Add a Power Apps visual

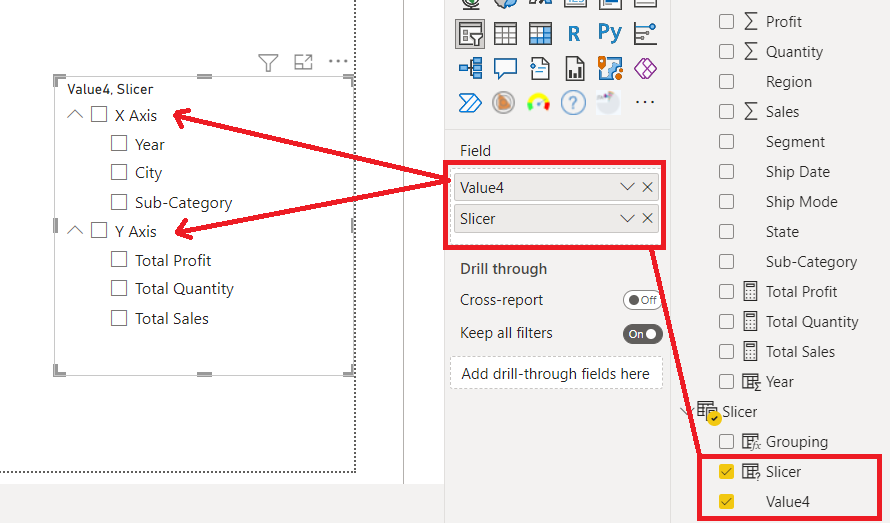645,69
